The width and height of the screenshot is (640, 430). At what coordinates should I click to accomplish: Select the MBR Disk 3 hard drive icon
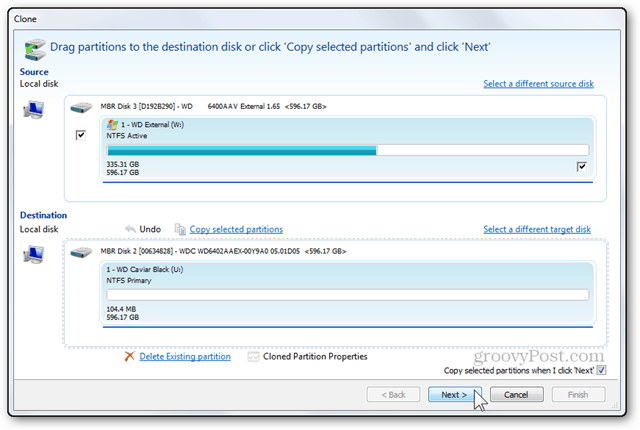[81, 108]
